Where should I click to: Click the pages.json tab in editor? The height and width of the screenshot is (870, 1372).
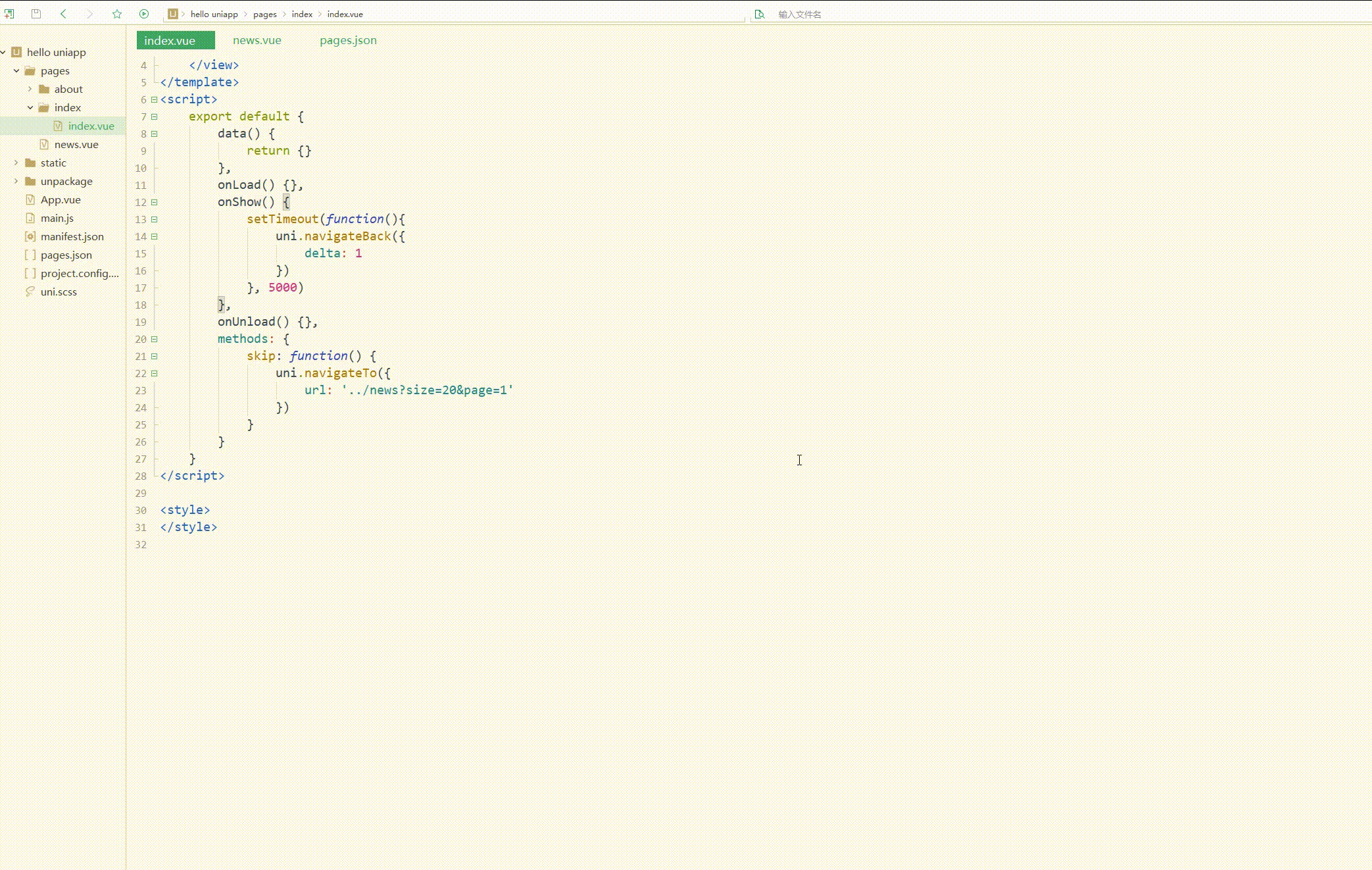pyautogui.click(x=348, y=40)
